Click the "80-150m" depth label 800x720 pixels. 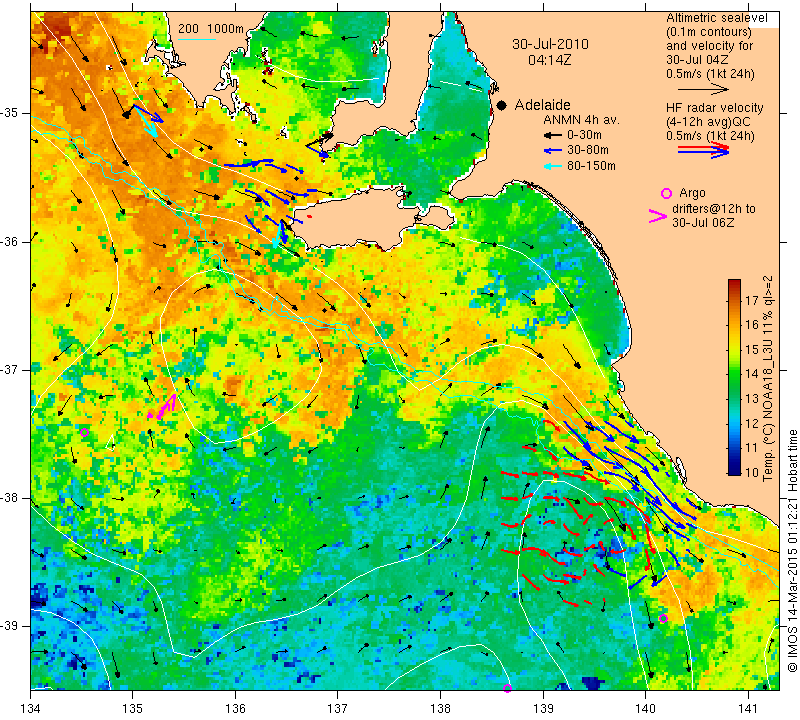[x=591, y=165]
